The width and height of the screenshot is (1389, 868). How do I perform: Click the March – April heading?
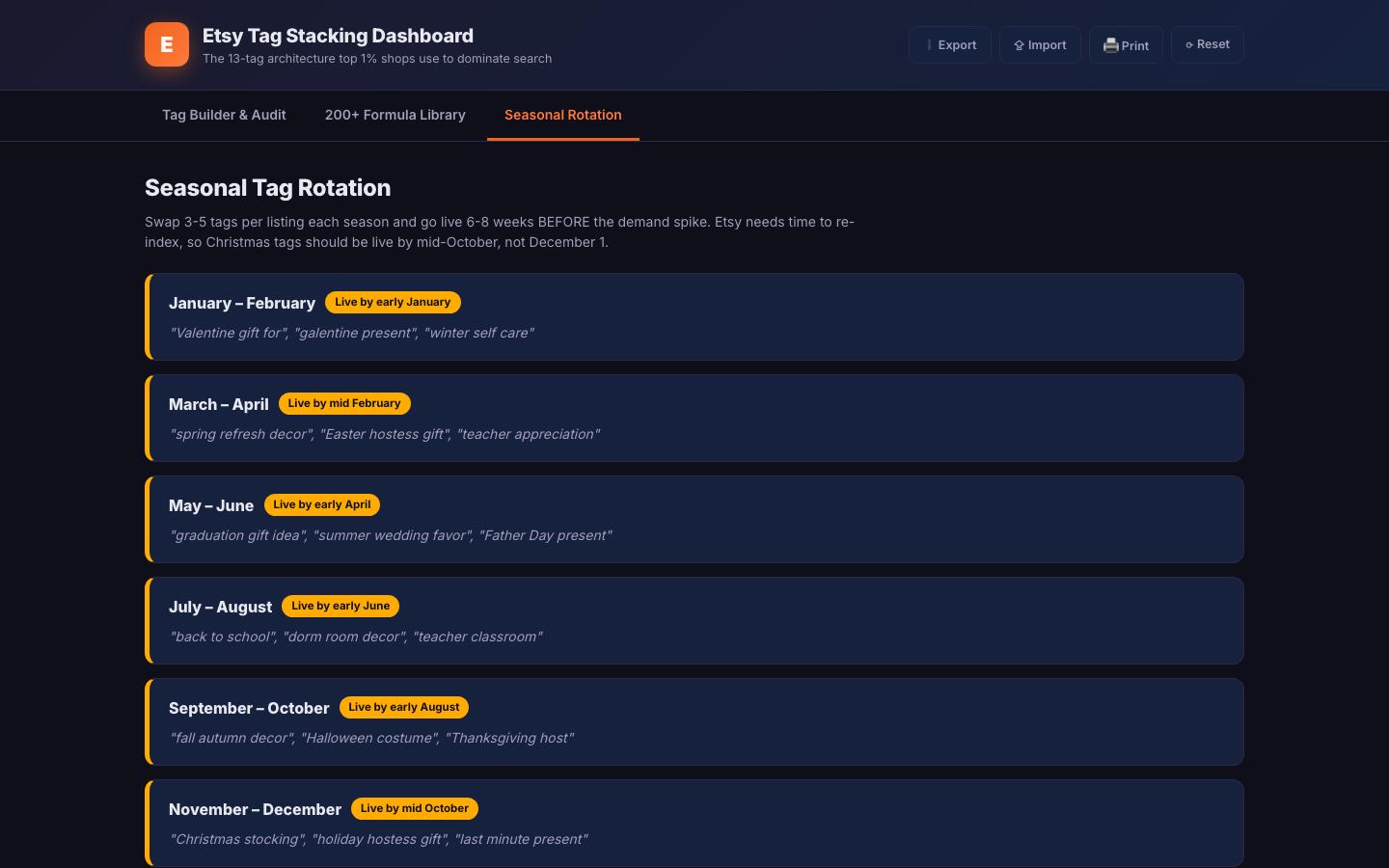[219, 404]
